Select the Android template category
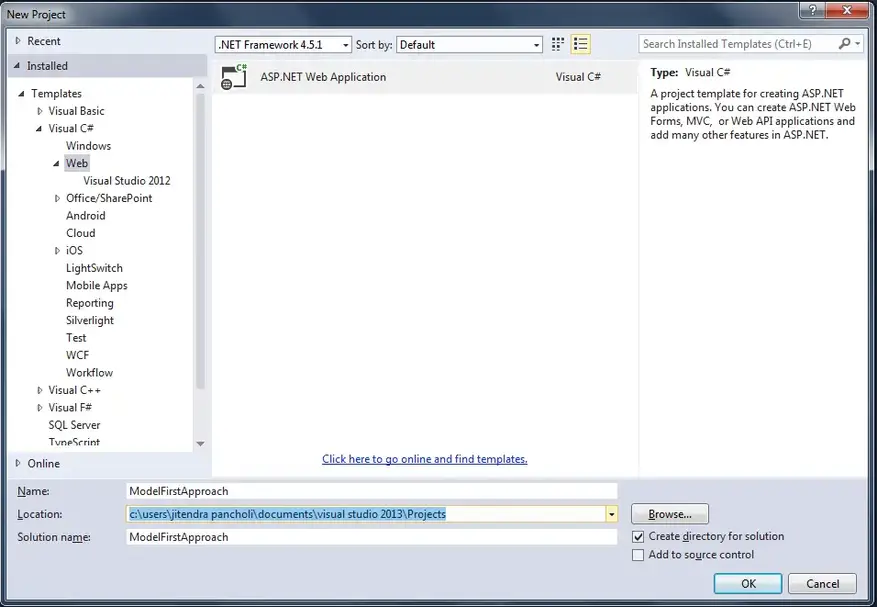 click(86, 216)
